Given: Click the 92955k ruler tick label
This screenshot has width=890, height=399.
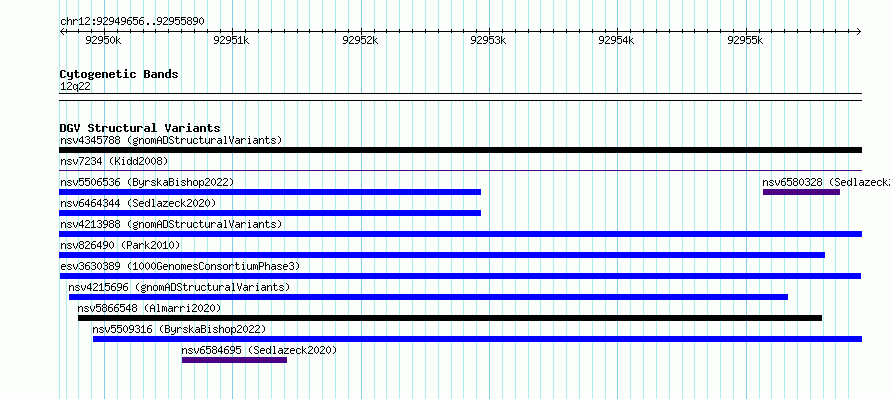Looking at the screenshot, I should [745, 40].
